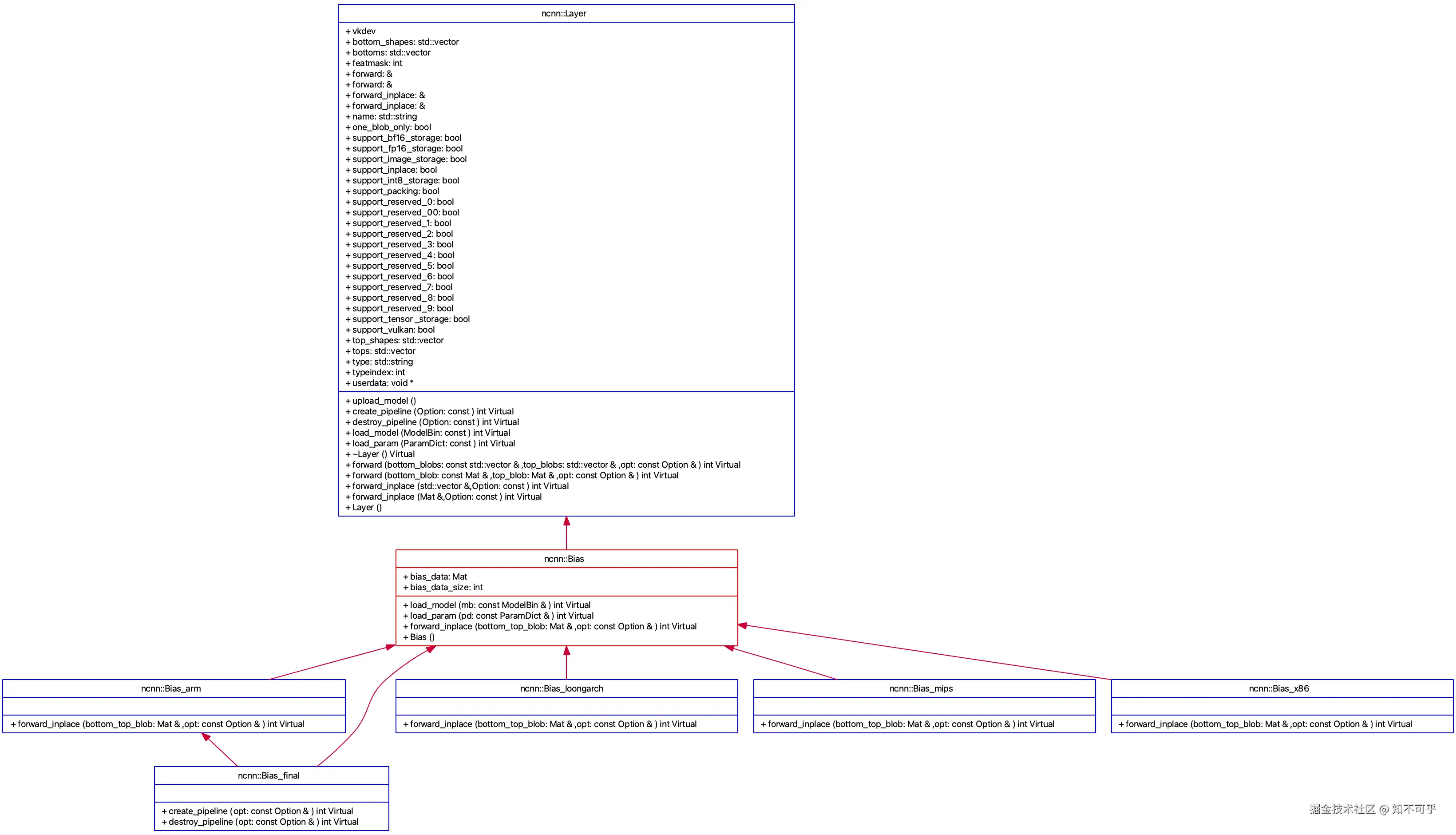Click '+ bottoms: std::vector' attribute
The image size is (1456, 835).
tap(388, 53)
